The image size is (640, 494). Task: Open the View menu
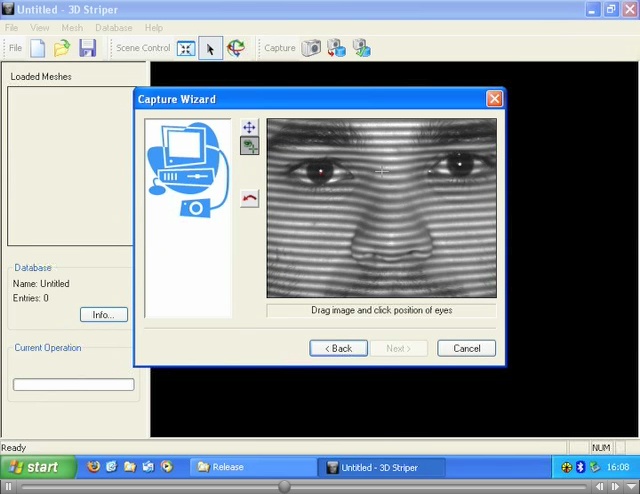[40, 28]
